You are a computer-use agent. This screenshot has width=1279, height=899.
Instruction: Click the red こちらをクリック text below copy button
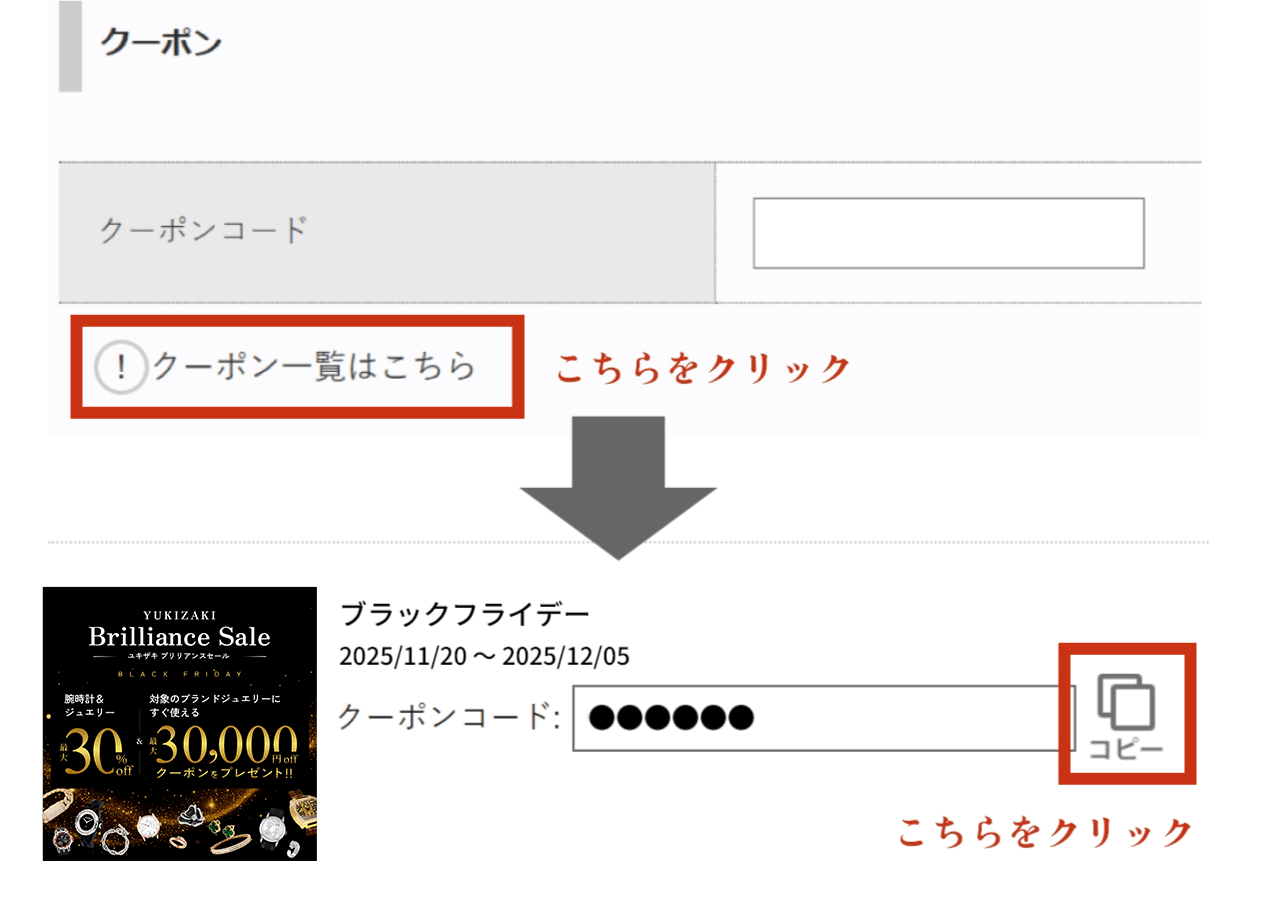point(1045,832)
